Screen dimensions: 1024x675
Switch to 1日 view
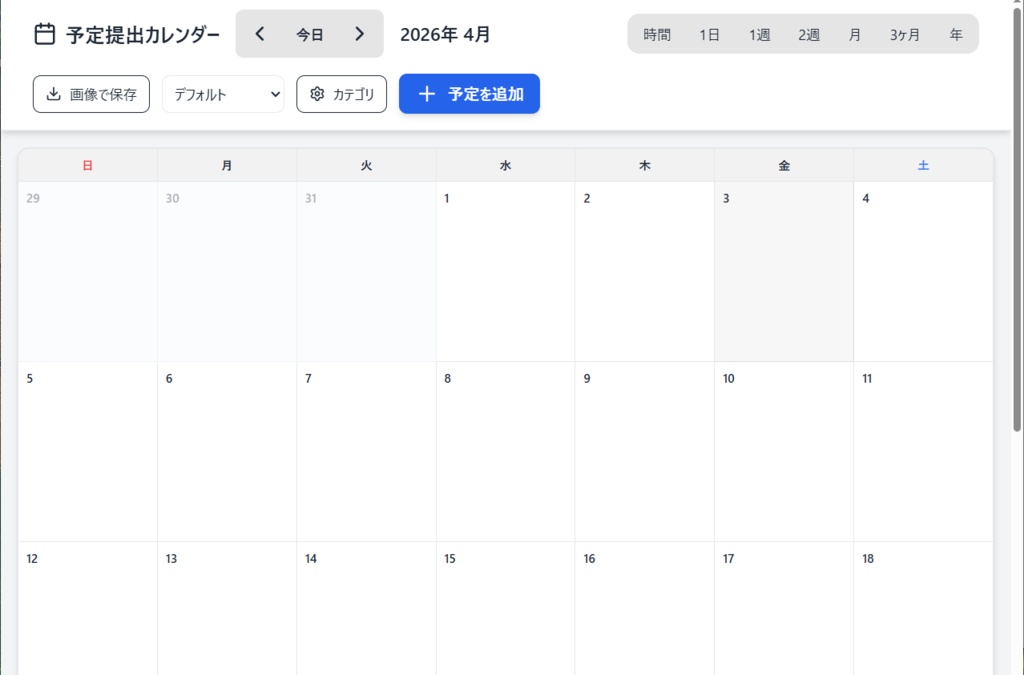pos(710,35)
